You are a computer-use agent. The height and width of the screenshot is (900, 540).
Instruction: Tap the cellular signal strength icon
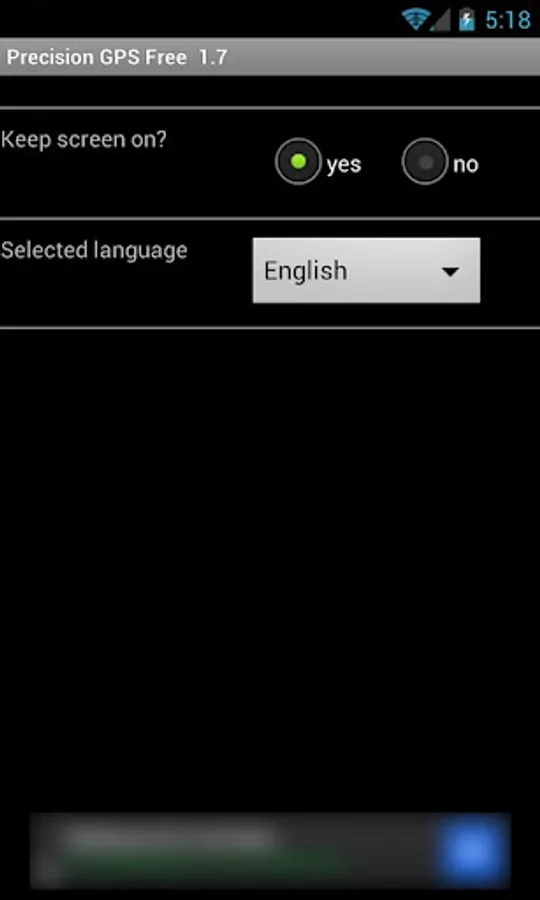(x=440, y=20)
